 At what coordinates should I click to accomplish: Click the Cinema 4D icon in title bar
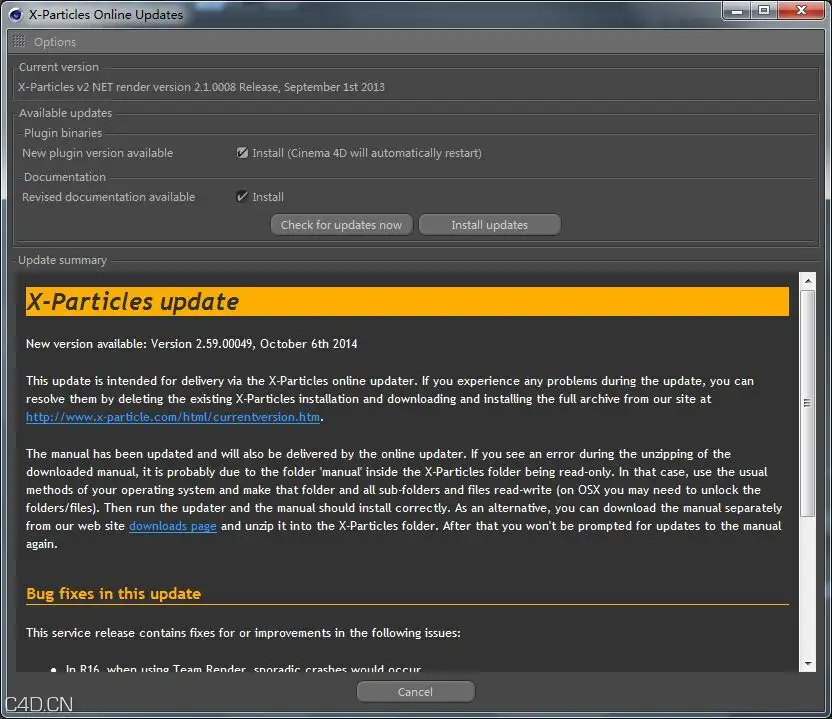coord(16,14)
